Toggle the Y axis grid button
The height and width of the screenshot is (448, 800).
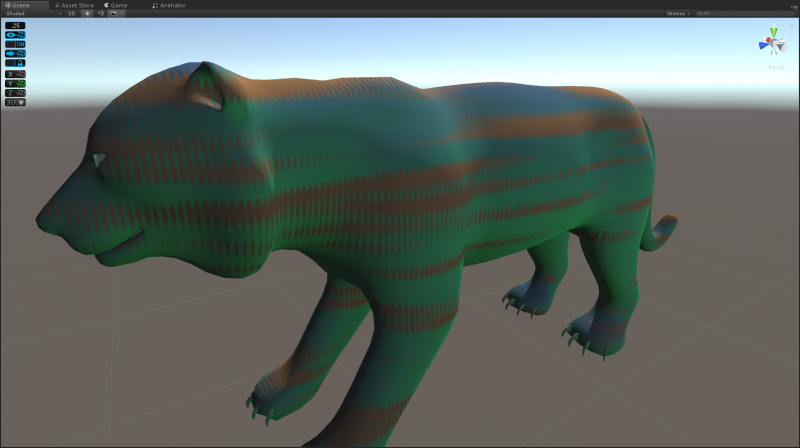pyautogui.click(x=15, y=83)
